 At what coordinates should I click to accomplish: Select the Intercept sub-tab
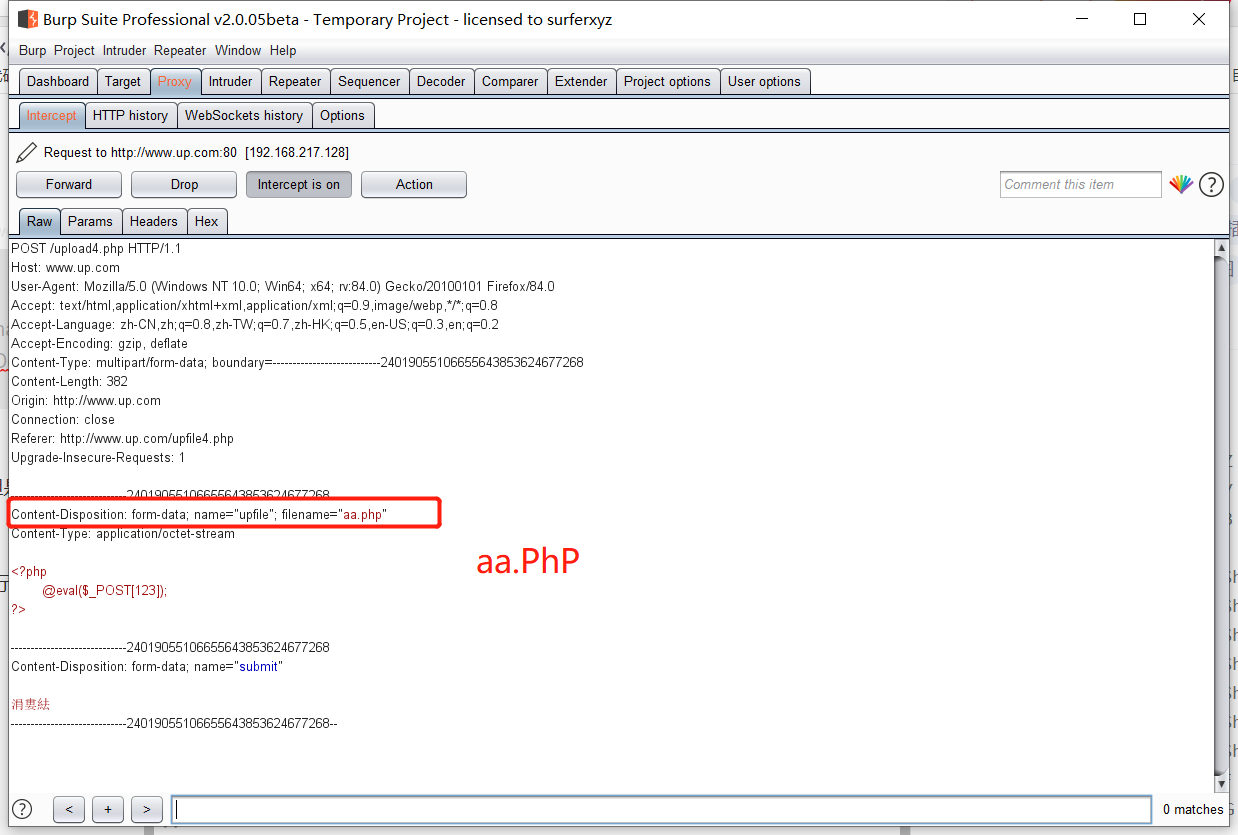(51, 116)
